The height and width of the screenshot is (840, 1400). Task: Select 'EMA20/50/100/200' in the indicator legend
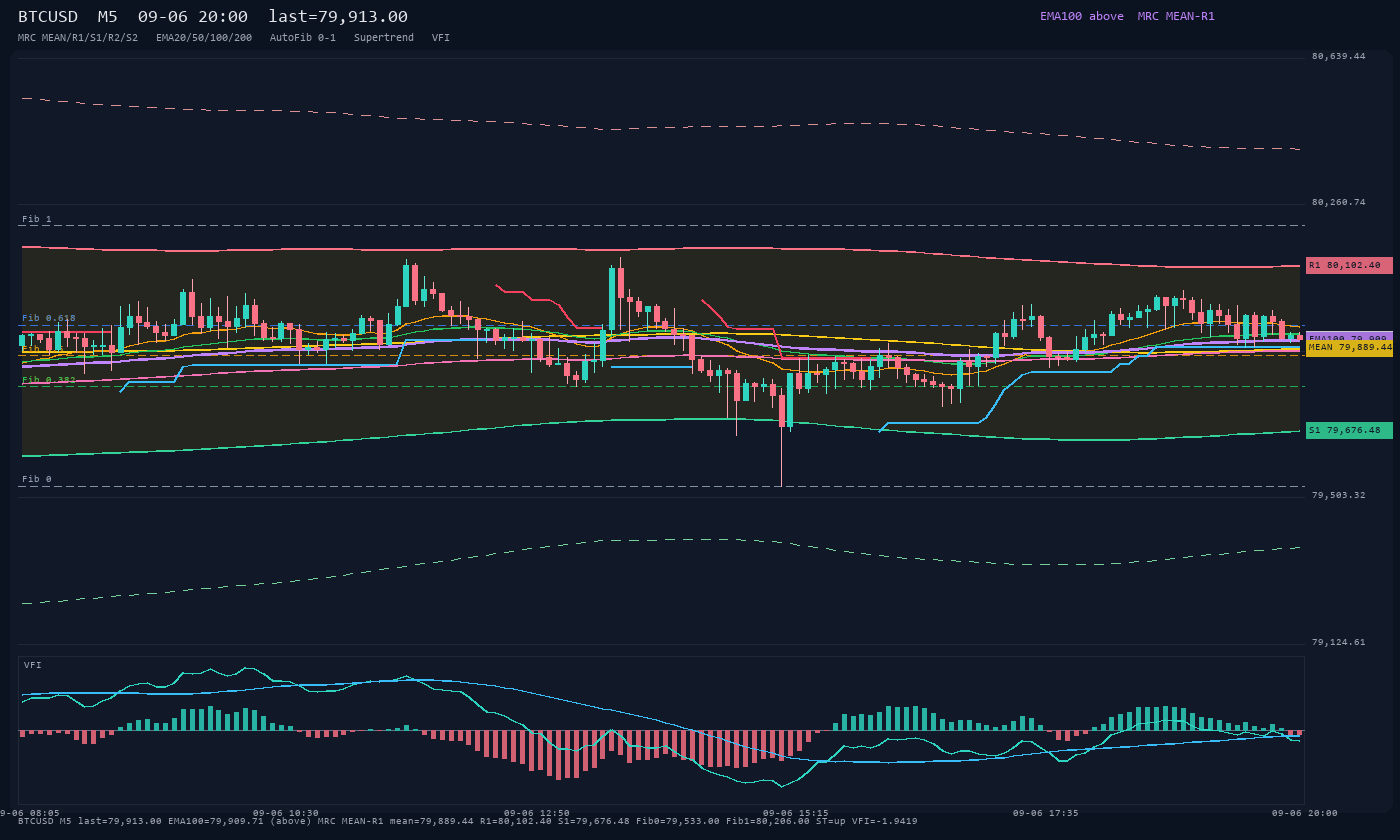pos(204,37)
